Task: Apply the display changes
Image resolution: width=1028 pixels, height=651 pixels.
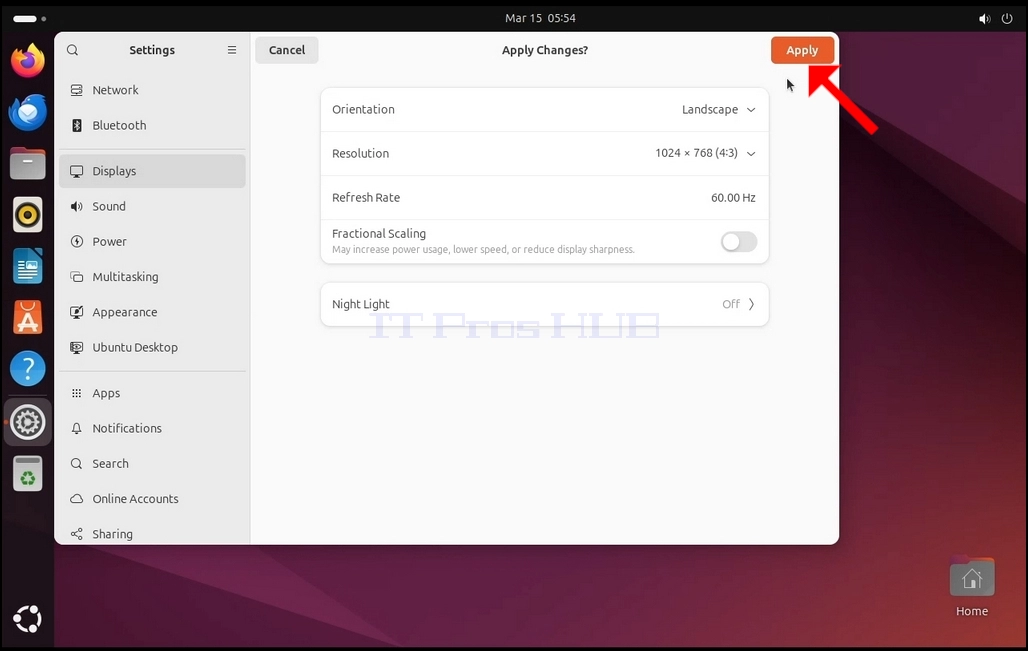Action: pyautogui.click(x=802, y=50)
